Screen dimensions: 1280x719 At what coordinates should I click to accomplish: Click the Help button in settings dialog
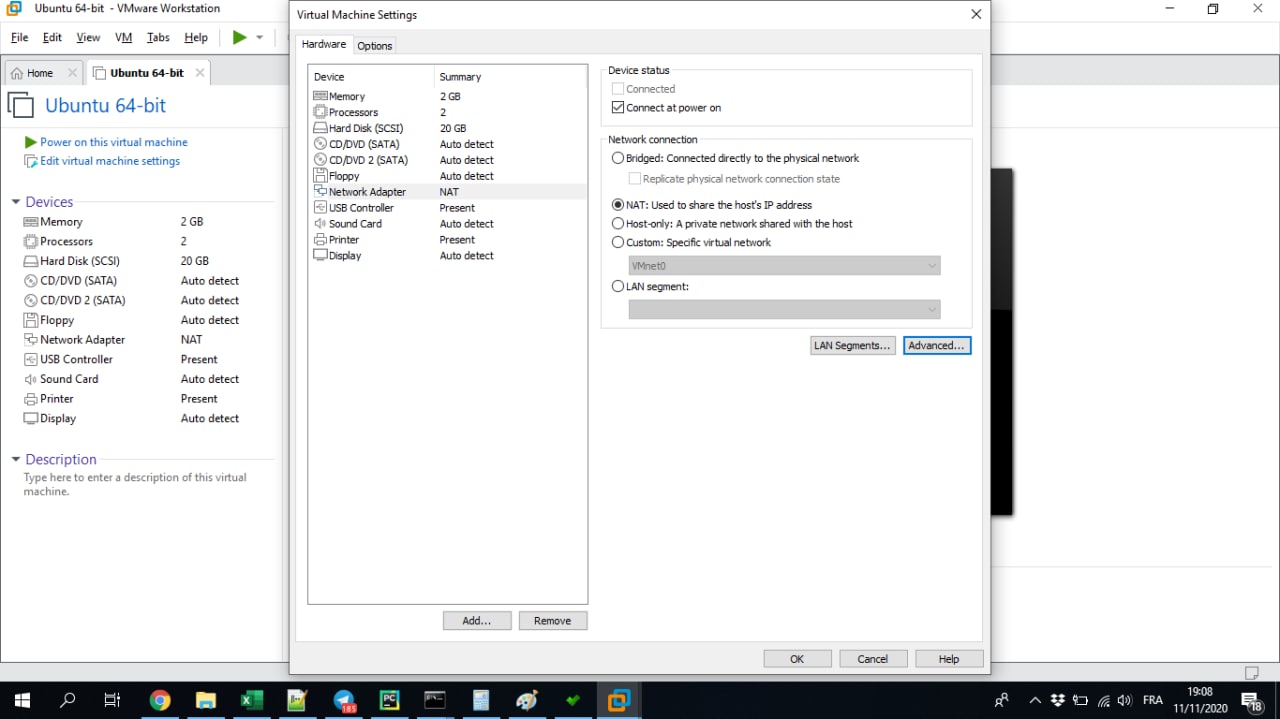point(949,659)
